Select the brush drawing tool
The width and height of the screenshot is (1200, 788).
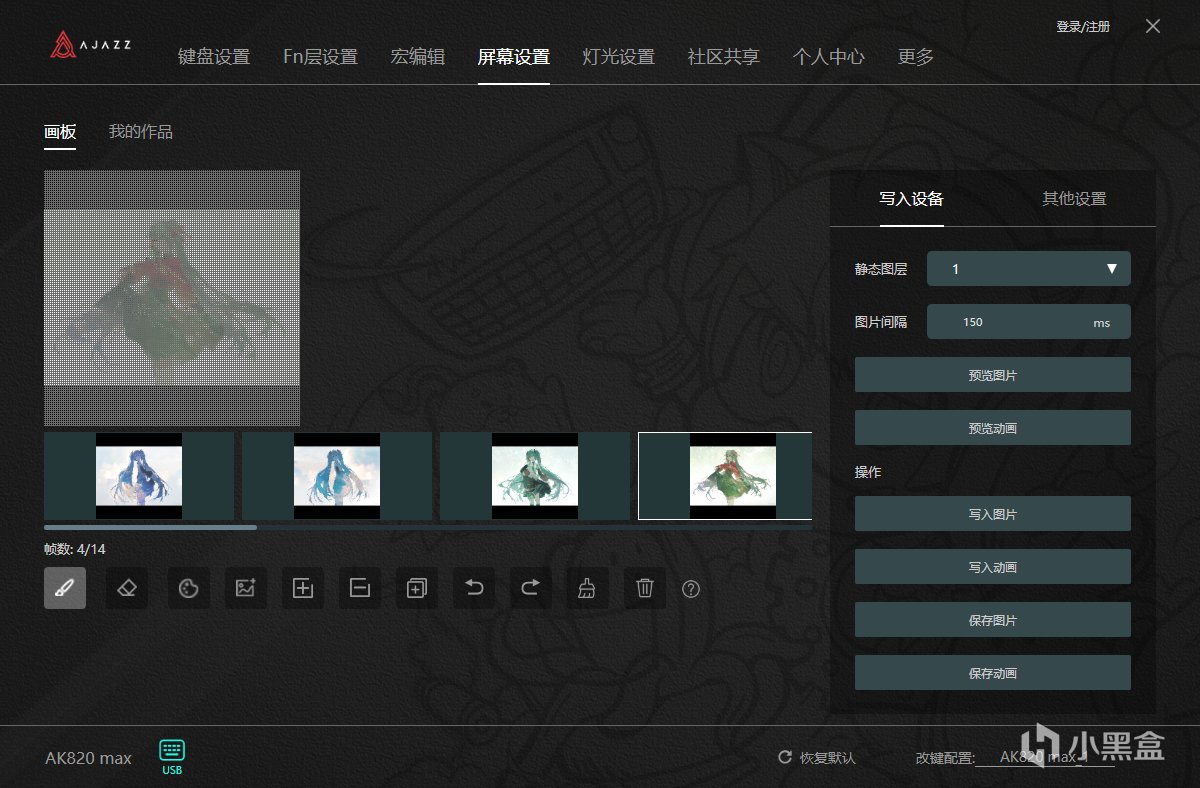click(65, 588)
